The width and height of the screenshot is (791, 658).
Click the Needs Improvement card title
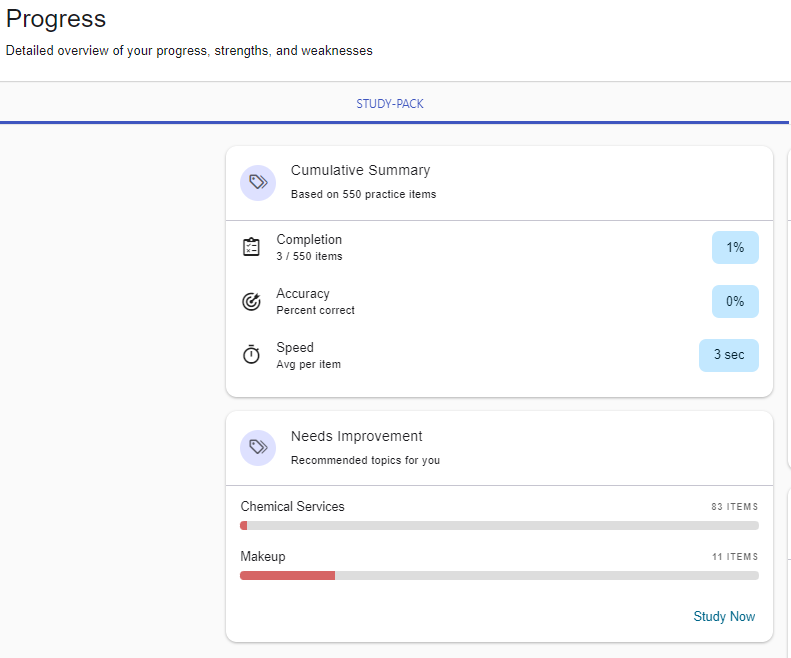coord(356,437)
